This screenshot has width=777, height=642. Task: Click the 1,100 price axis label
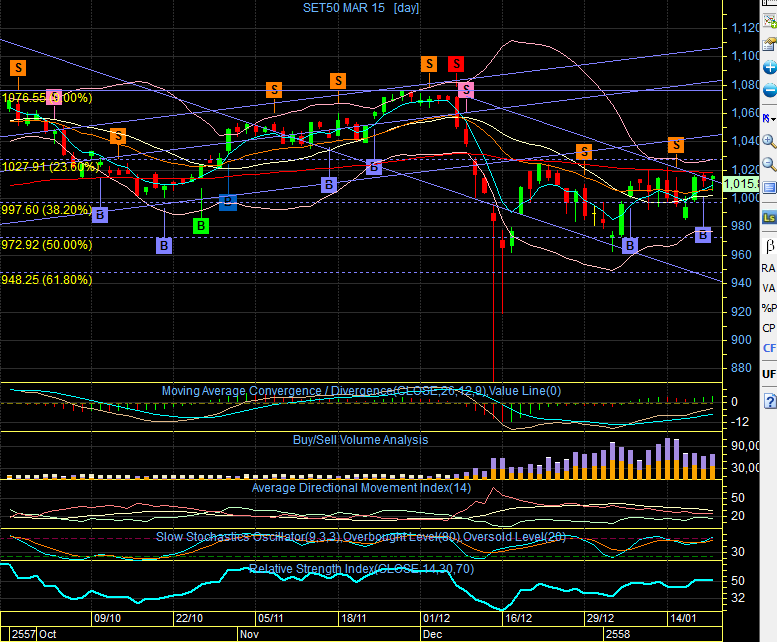(x=745, y=56)
